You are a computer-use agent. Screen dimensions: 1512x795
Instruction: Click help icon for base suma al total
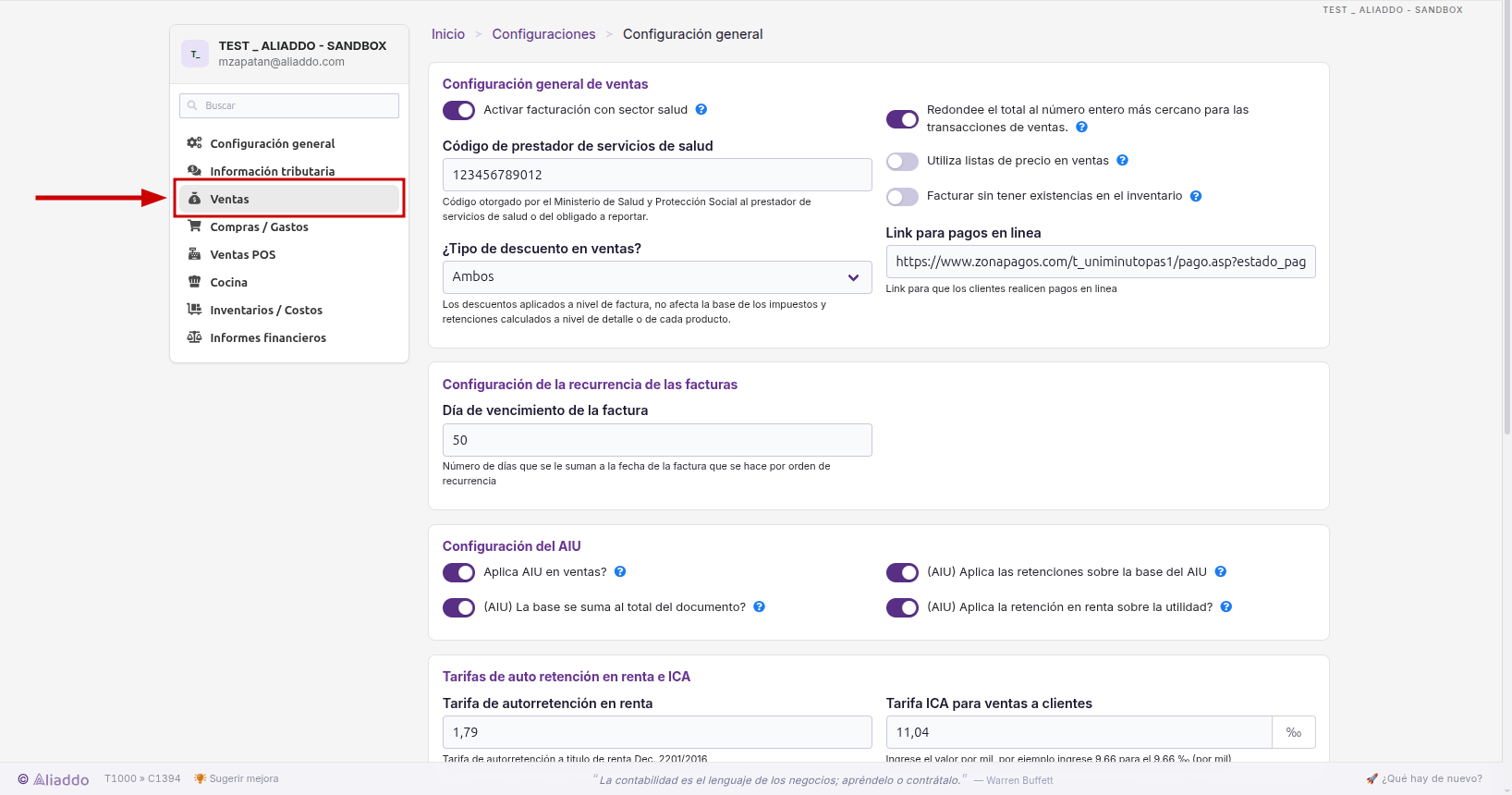click(x=760, y=606)
